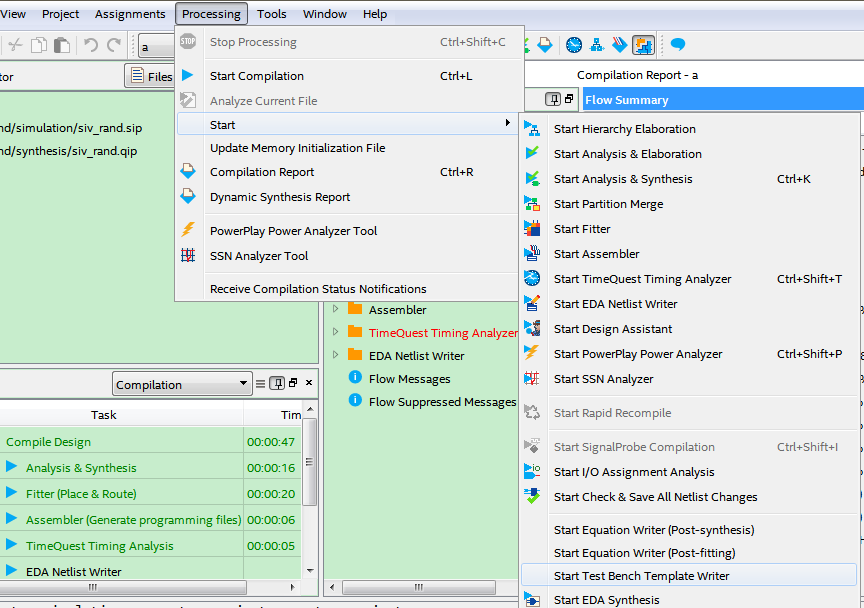
Task: Click the Start Assembler icon
Action: (x=532, y=254)
